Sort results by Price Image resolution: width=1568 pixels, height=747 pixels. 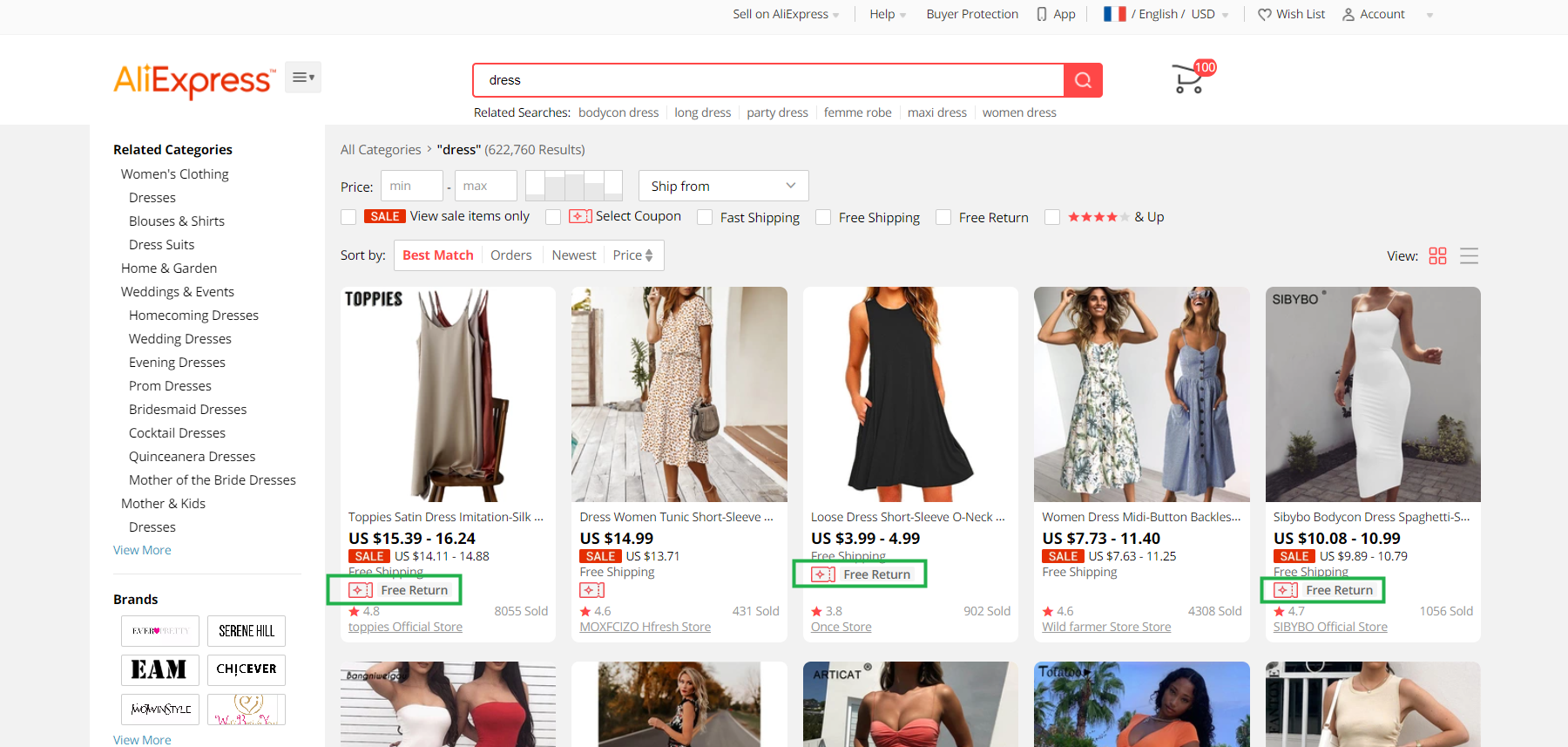pyautogui.click(x=633, y=255)
